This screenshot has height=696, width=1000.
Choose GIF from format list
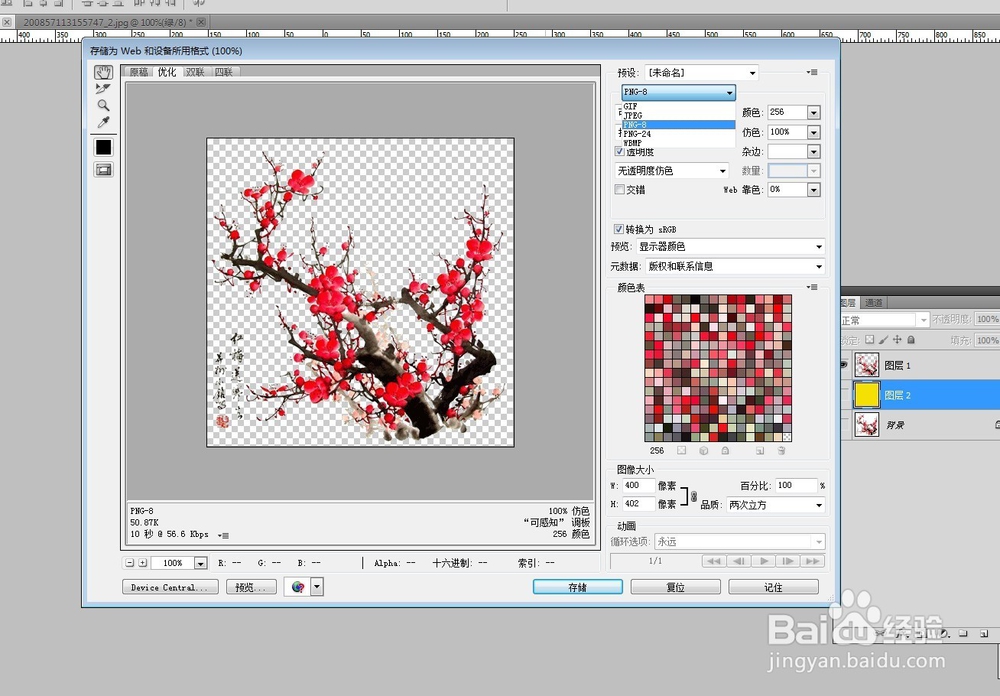[679, 107]
